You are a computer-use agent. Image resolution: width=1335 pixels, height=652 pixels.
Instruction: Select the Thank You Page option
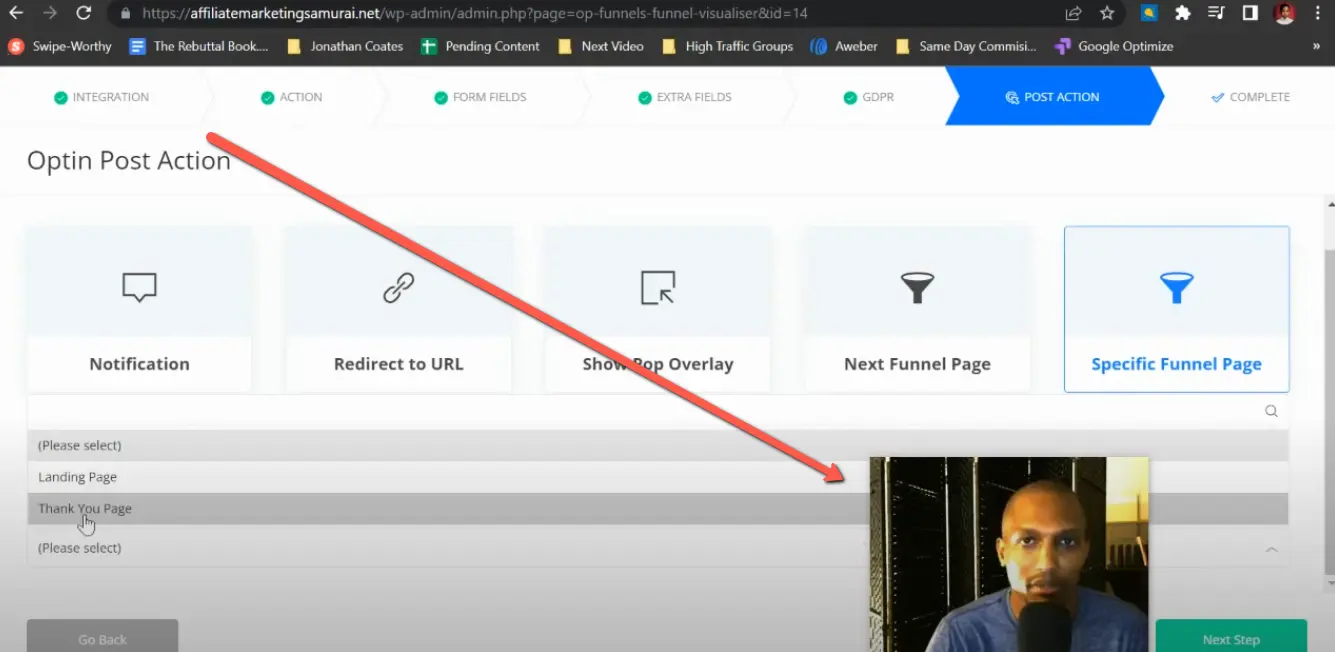pyautogui.click(x=84, y=508)
